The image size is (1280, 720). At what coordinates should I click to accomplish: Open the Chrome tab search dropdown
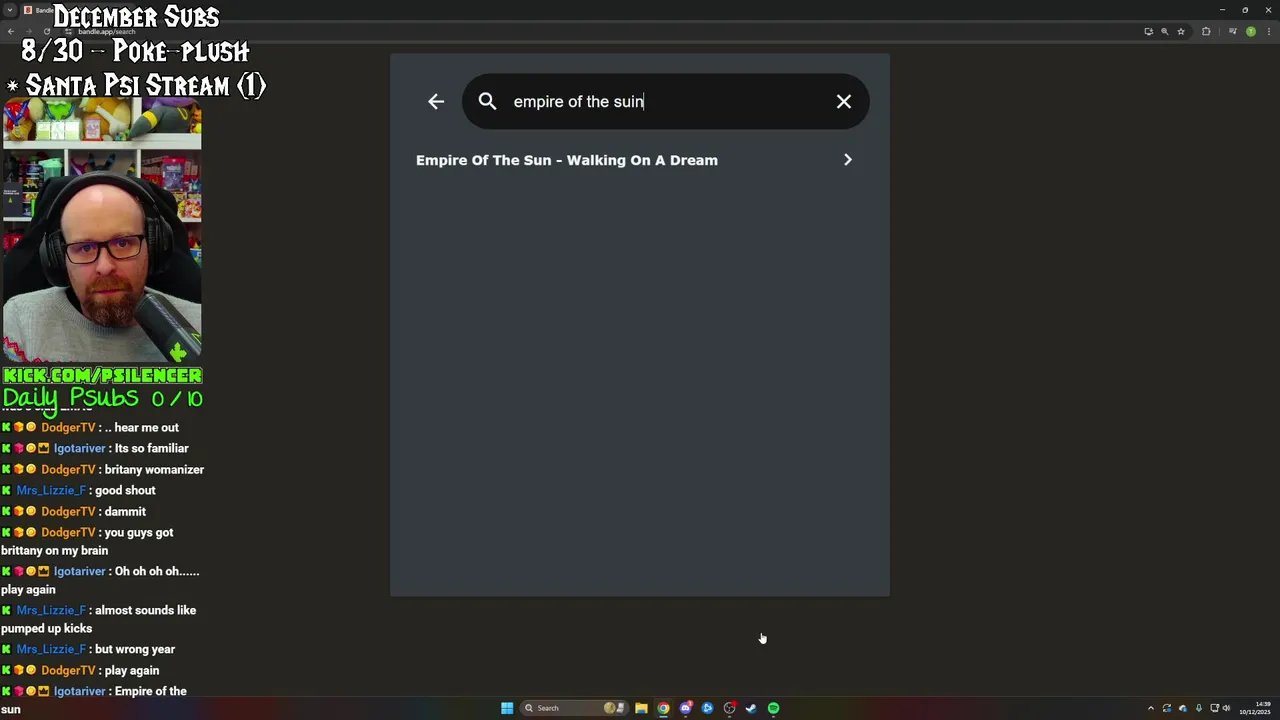(10, 10)
